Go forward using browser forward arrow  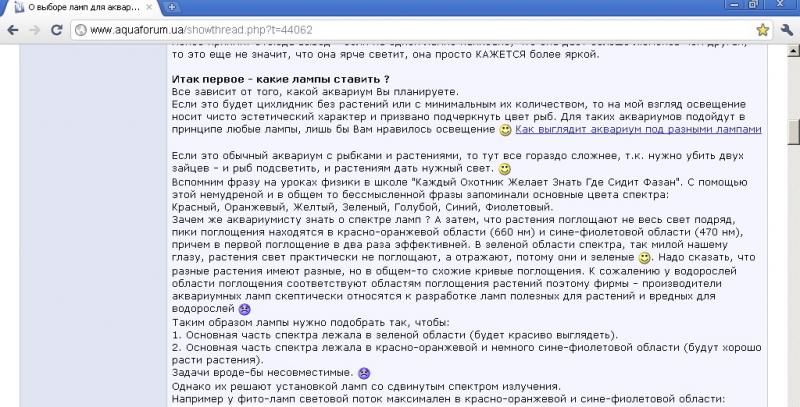tap(34, 30)
